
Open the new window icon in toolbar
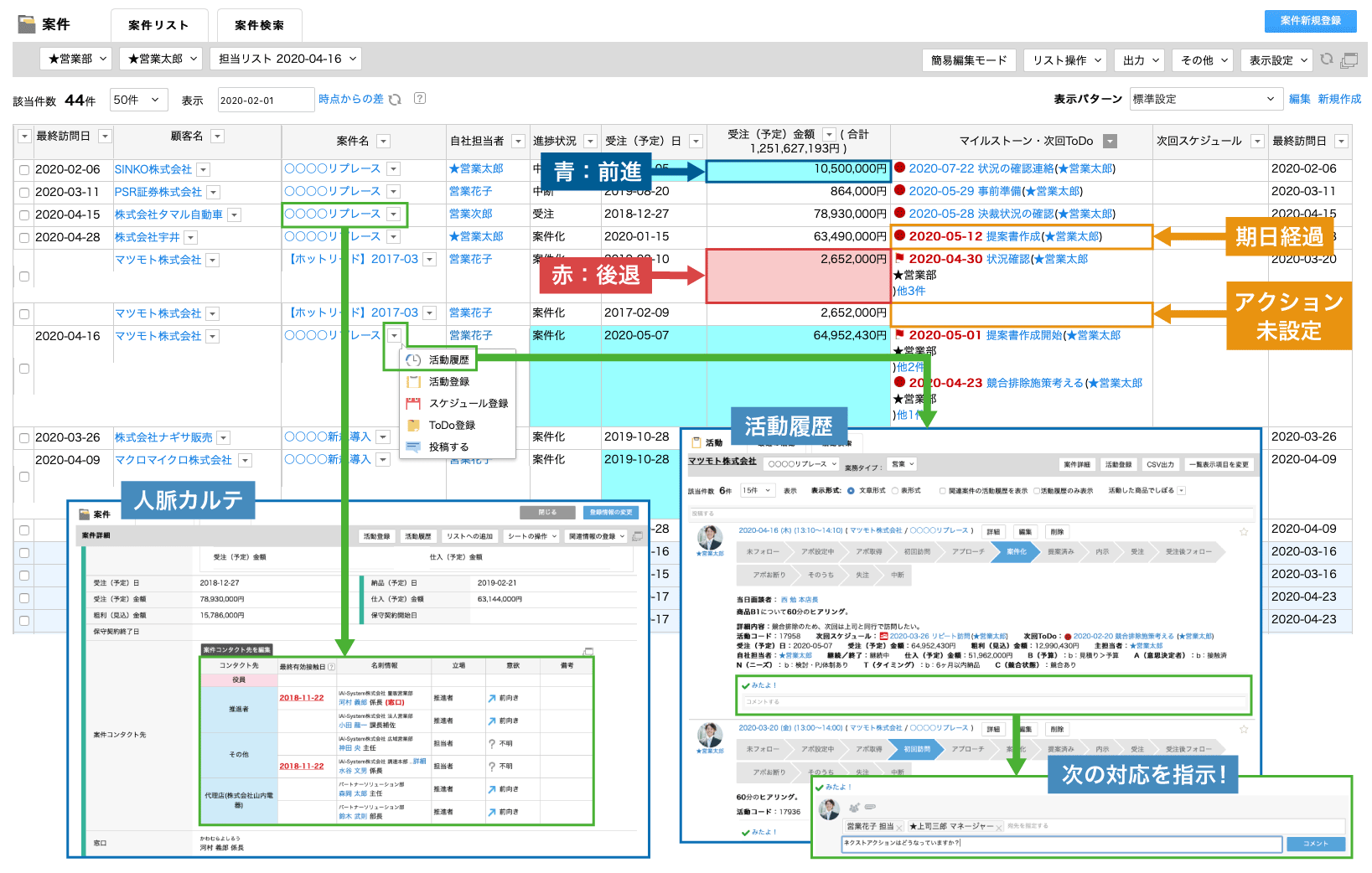click(1349, 59)
